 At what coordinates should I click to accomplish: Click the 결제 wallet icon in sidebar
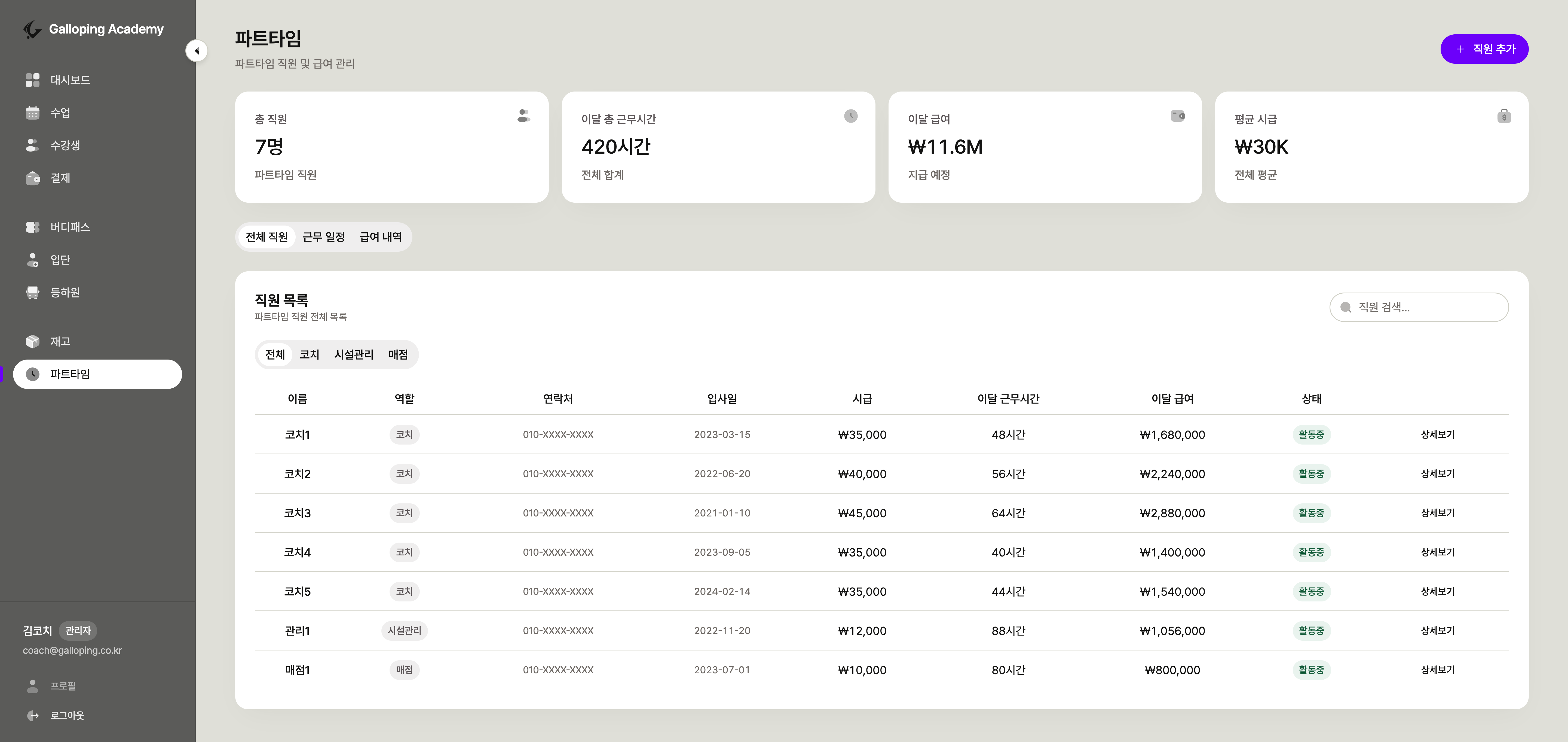point(33,178)
